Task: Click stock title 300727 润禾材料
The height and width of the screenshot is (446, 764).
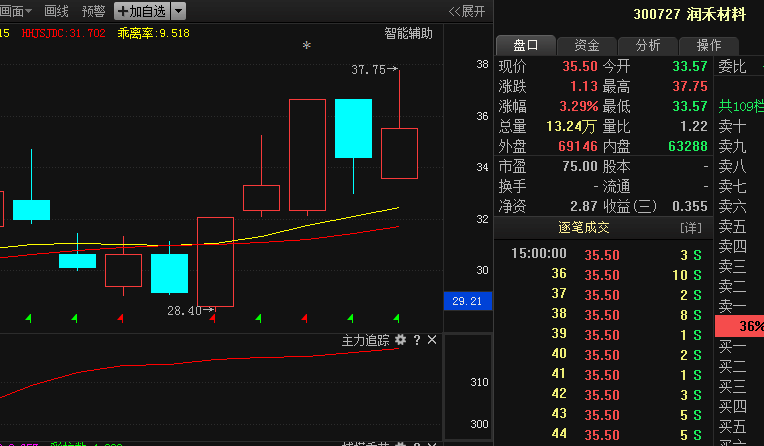Action: 689,14
